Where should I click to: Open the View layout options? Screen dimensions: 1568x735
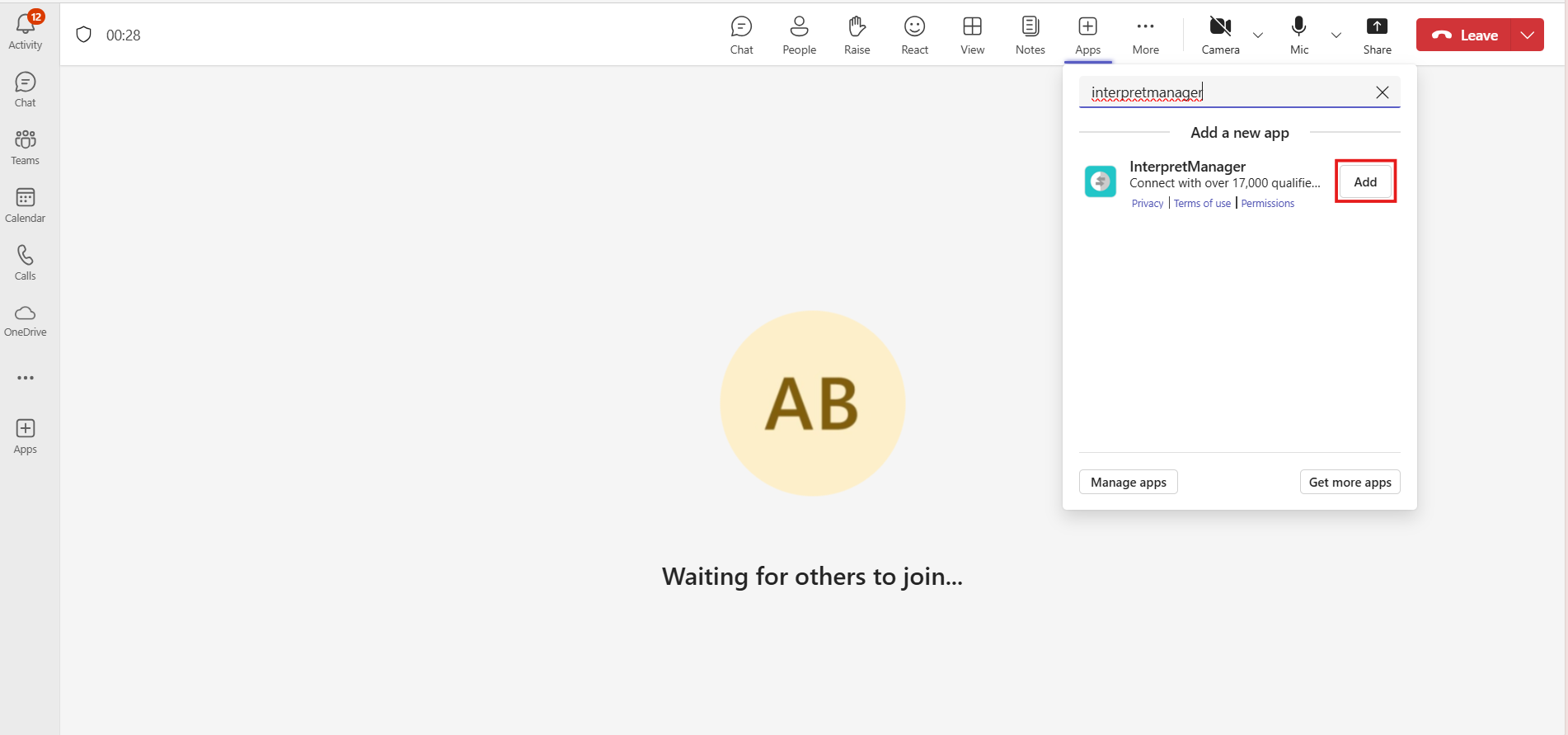(x=972, y=35)
